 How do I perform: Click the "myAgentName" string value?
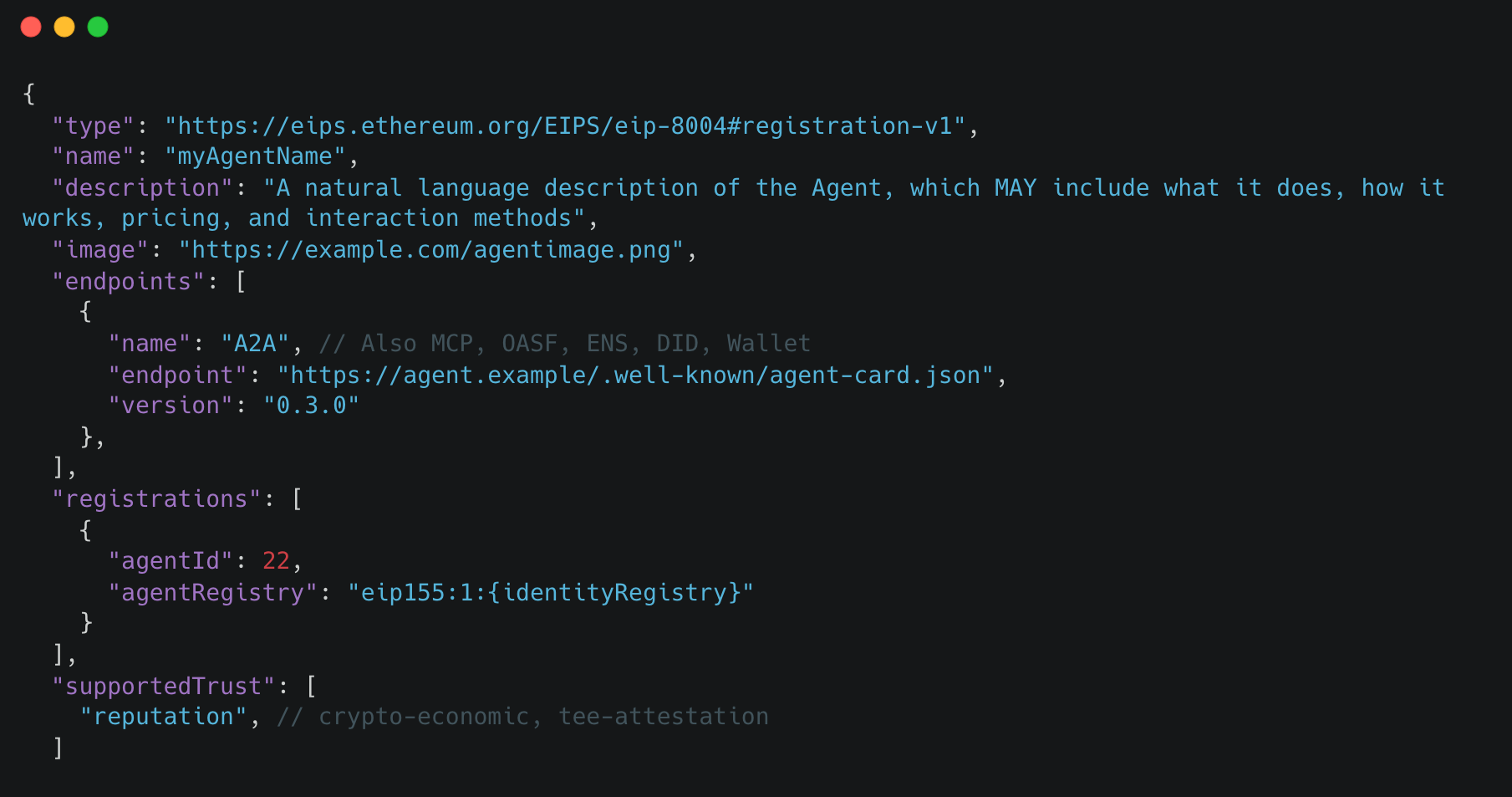pos(255,156)
